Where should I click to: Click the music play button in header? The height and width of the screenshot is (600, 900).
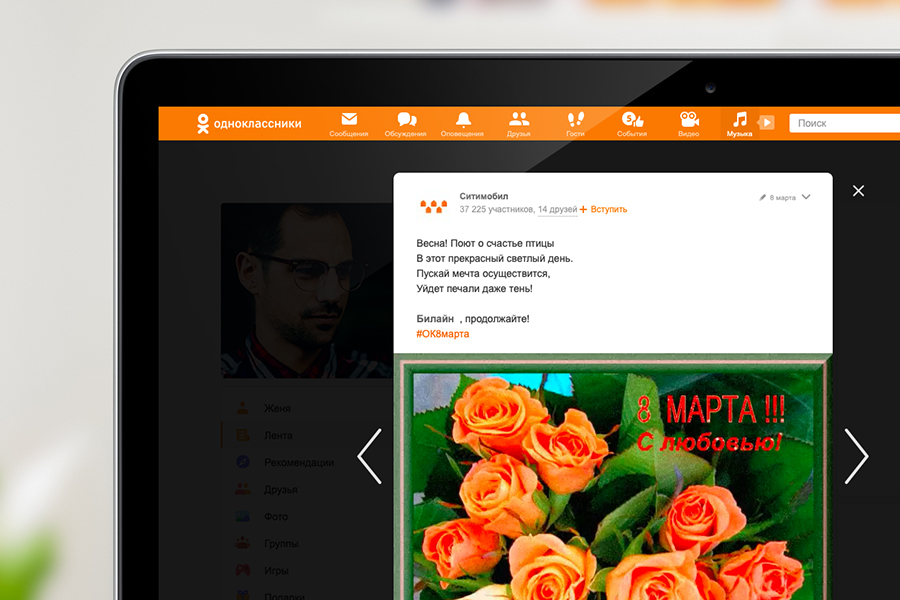(767, 122)
